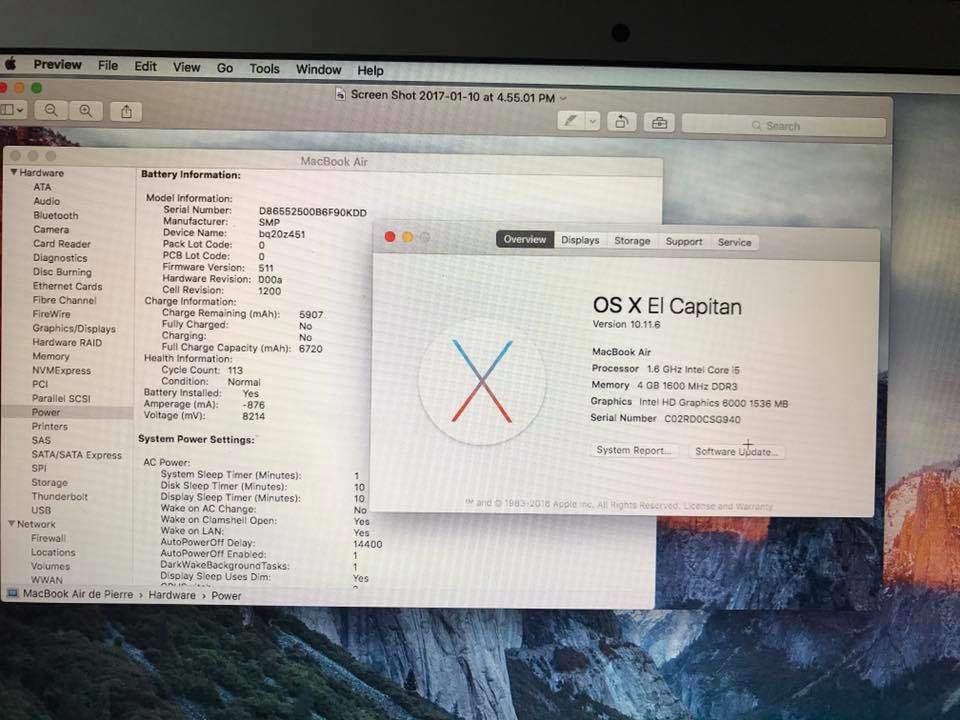Open the dropdown arrow beside the pen icon
Image resolution: width=960 pixels, height=720 pixels.
tap(592, 121)
